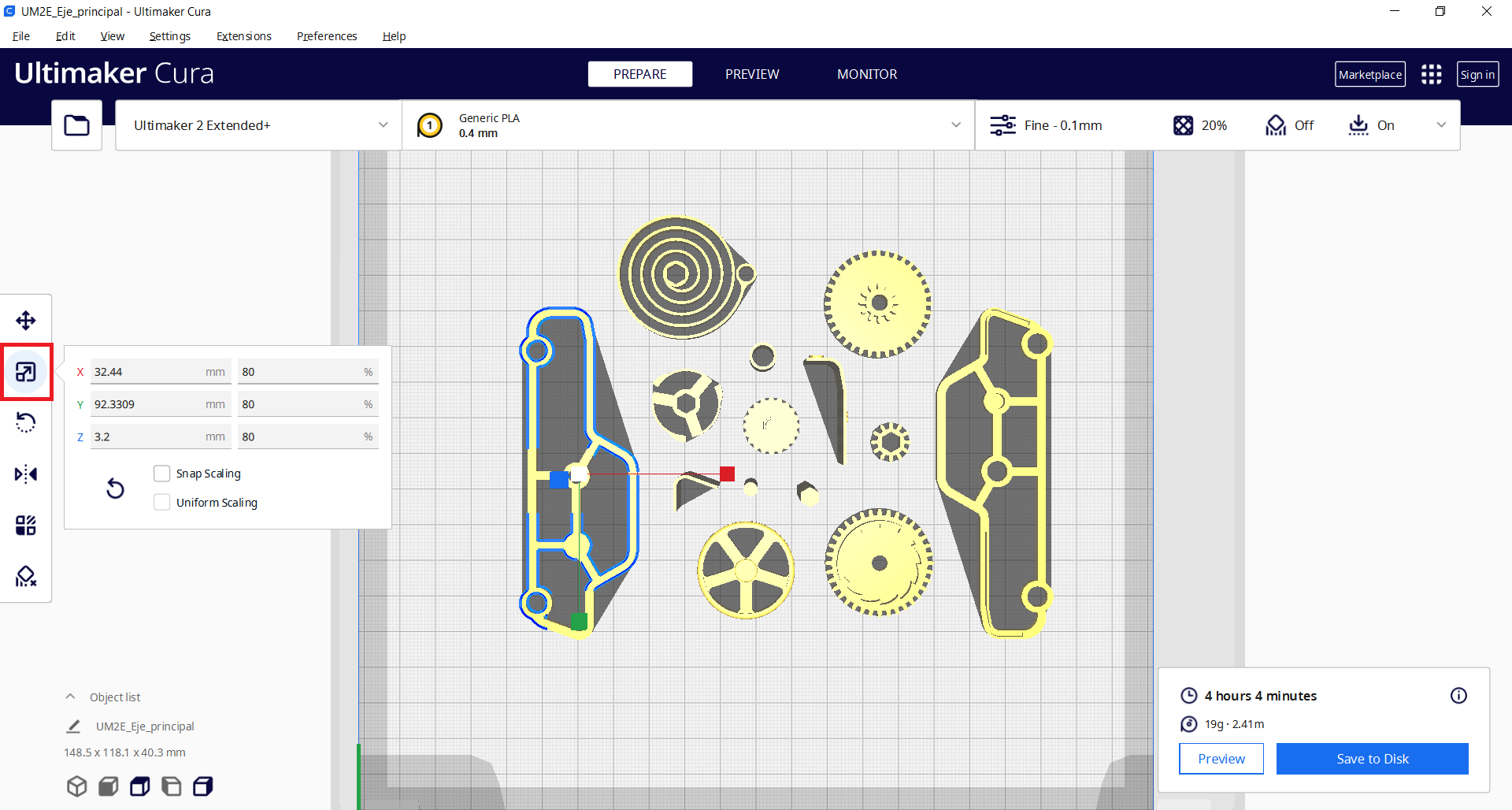Viewport: 1512px width, 810px height.
Task: Expand the Generic PLA material dropdown
Action: 687,125
